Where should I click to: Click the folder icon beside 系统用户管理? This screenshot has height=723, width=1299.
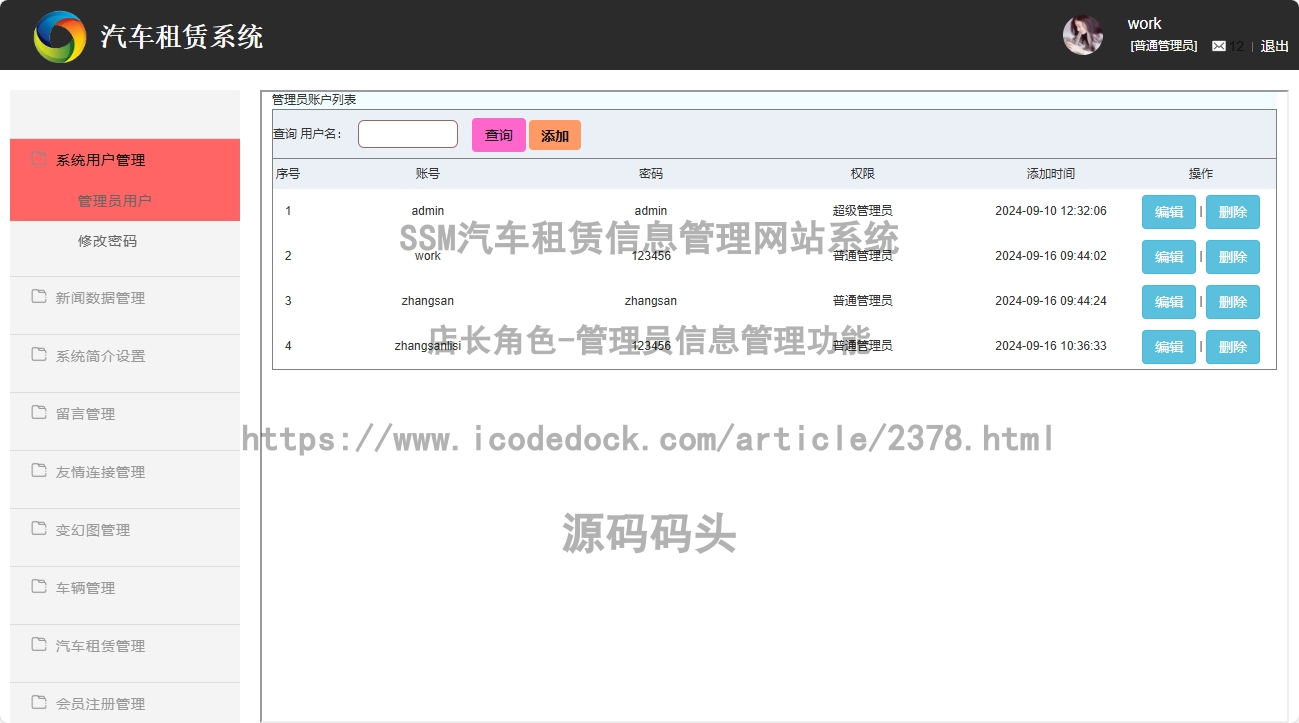39,158
